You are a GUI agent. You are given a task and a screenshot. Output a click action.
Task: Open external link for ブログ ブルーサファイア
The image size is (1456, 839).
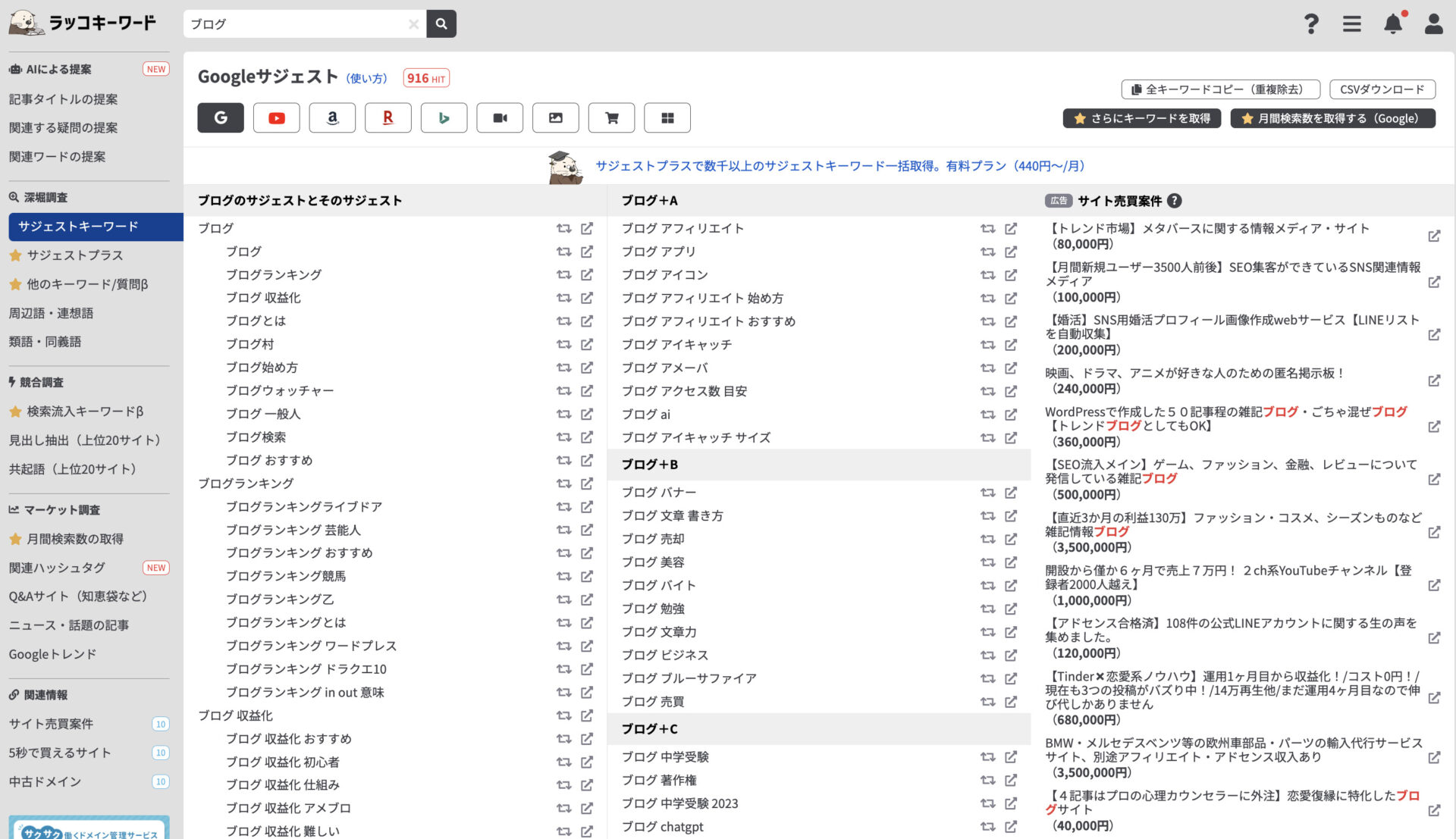tap(1011, 678)
